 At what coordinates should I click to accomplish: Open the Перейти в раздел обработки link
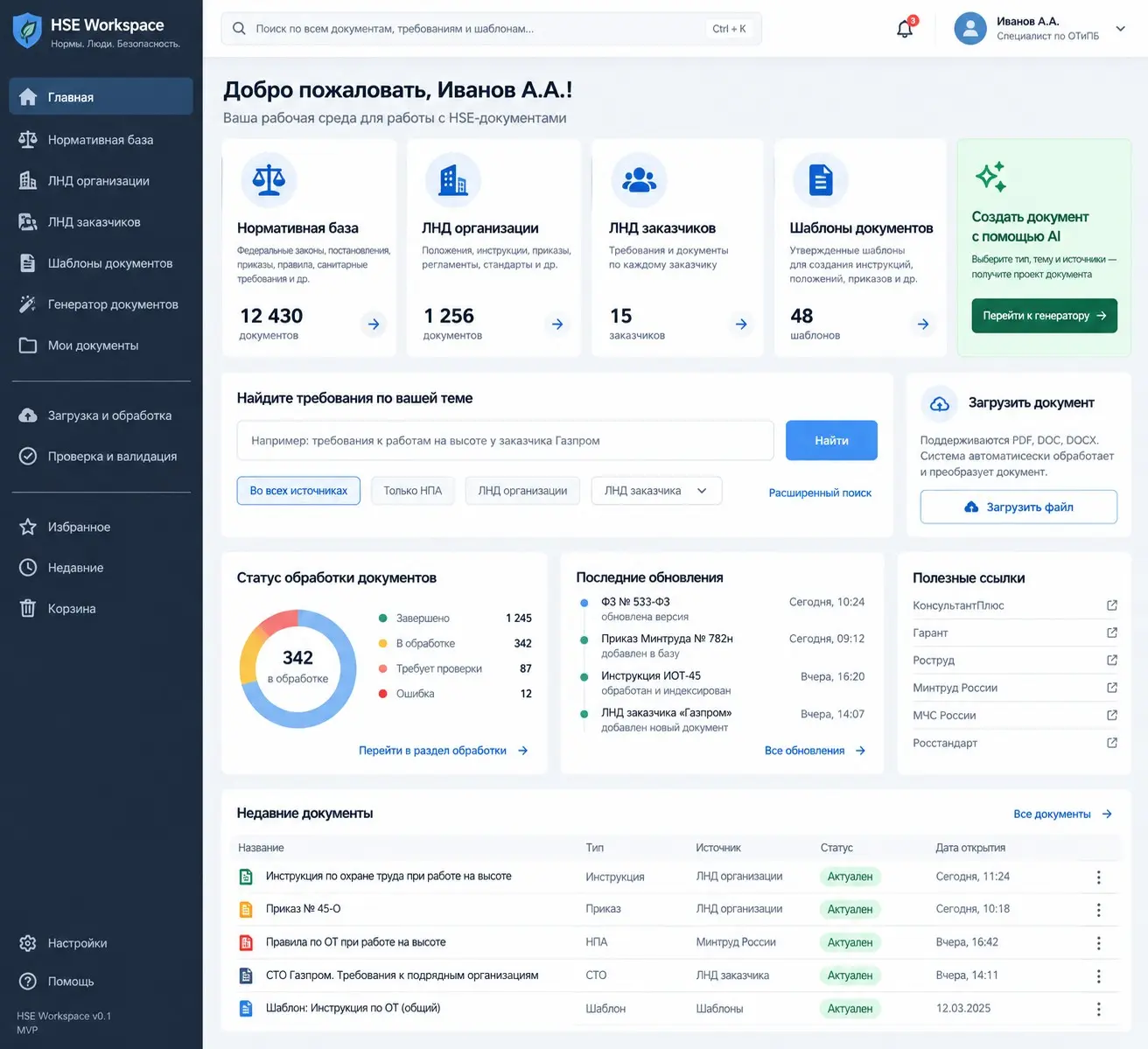443,751
